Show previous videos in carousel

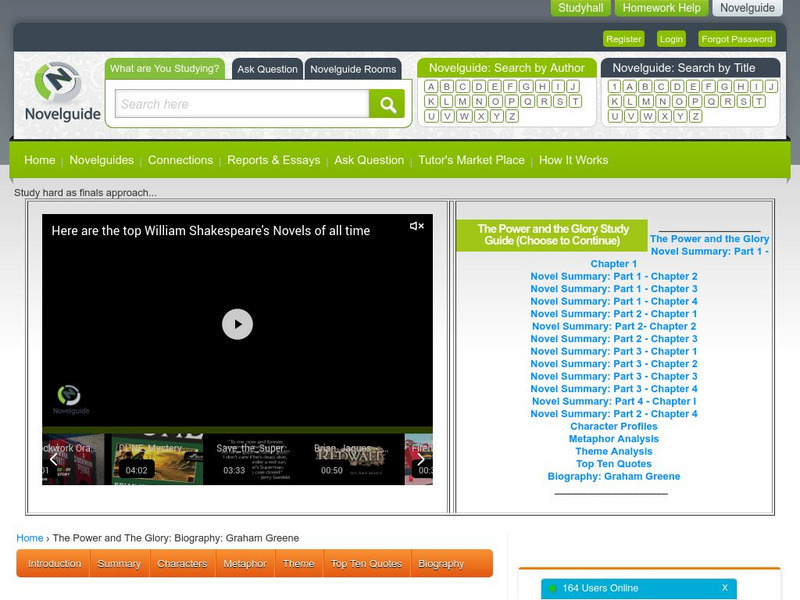(x=53, y=459)
